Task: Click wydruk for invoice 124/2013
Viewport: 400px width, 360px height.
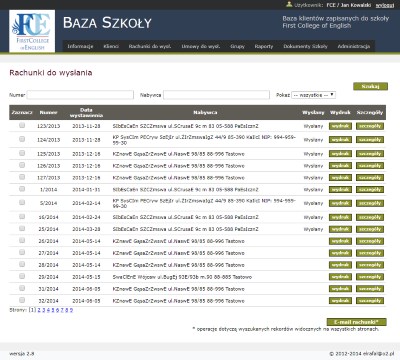Action: pos(340,140)
